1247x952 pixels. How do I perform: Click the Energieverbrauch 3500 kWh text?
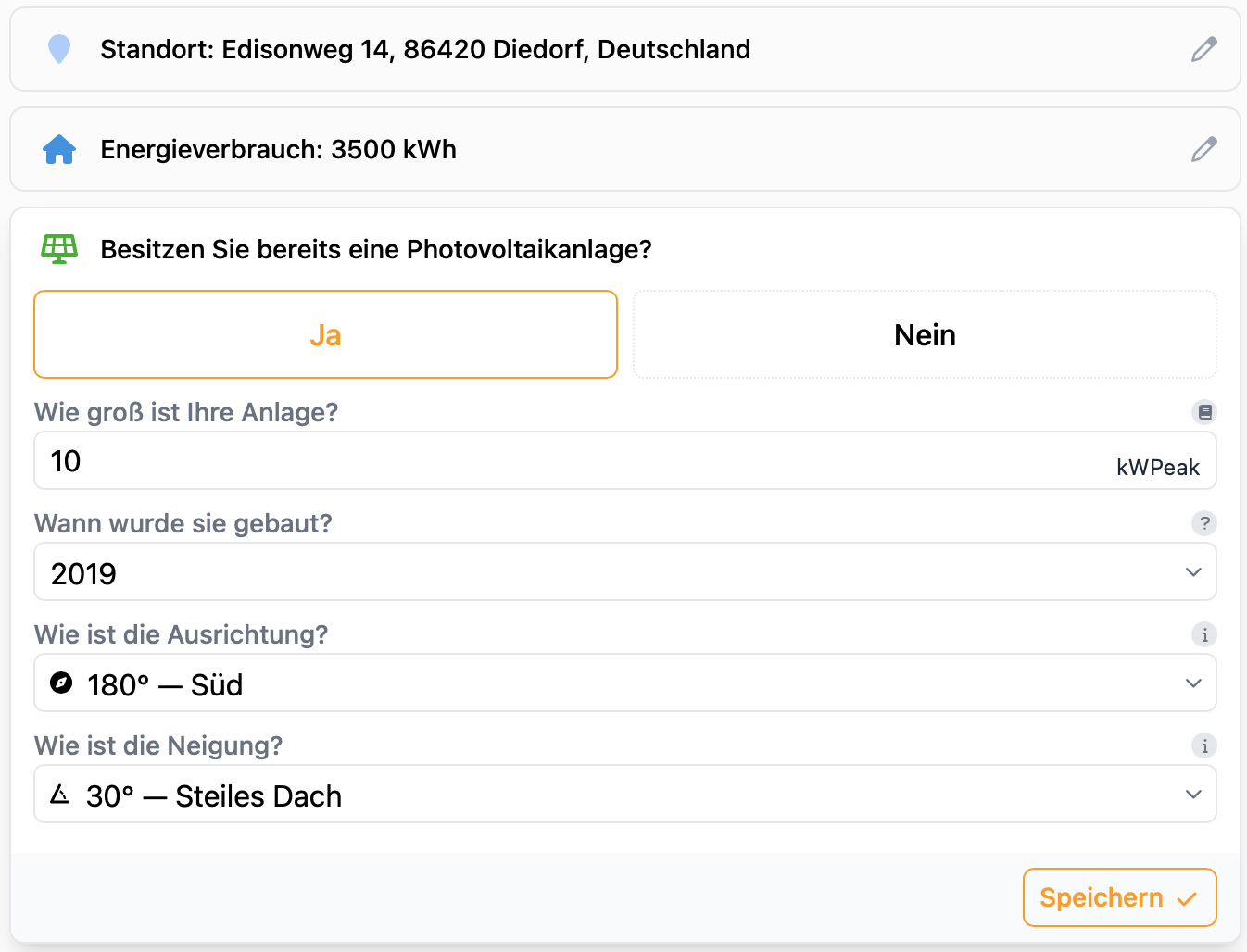click(278, 149)
